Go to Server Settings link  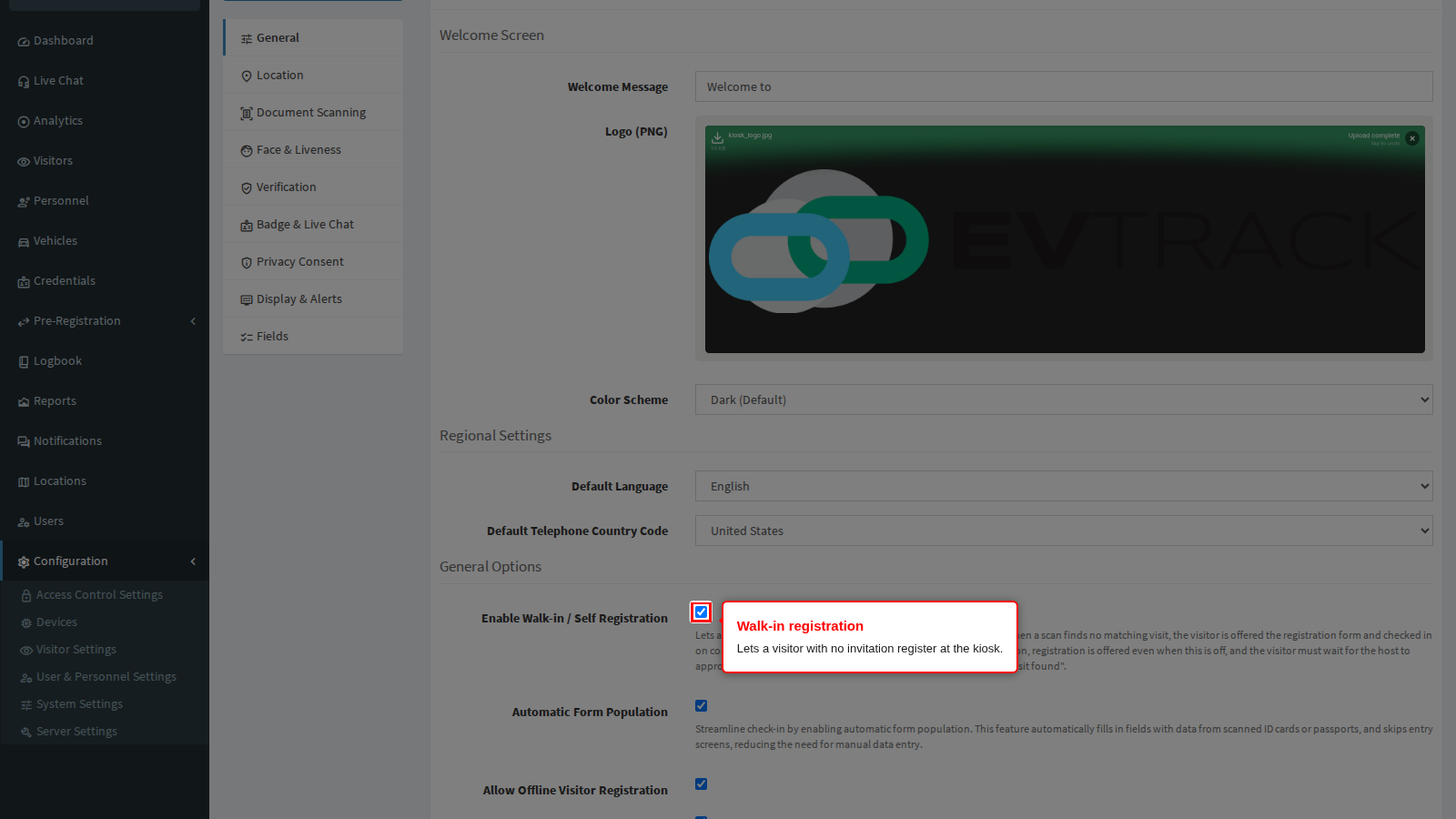[76, 732]
